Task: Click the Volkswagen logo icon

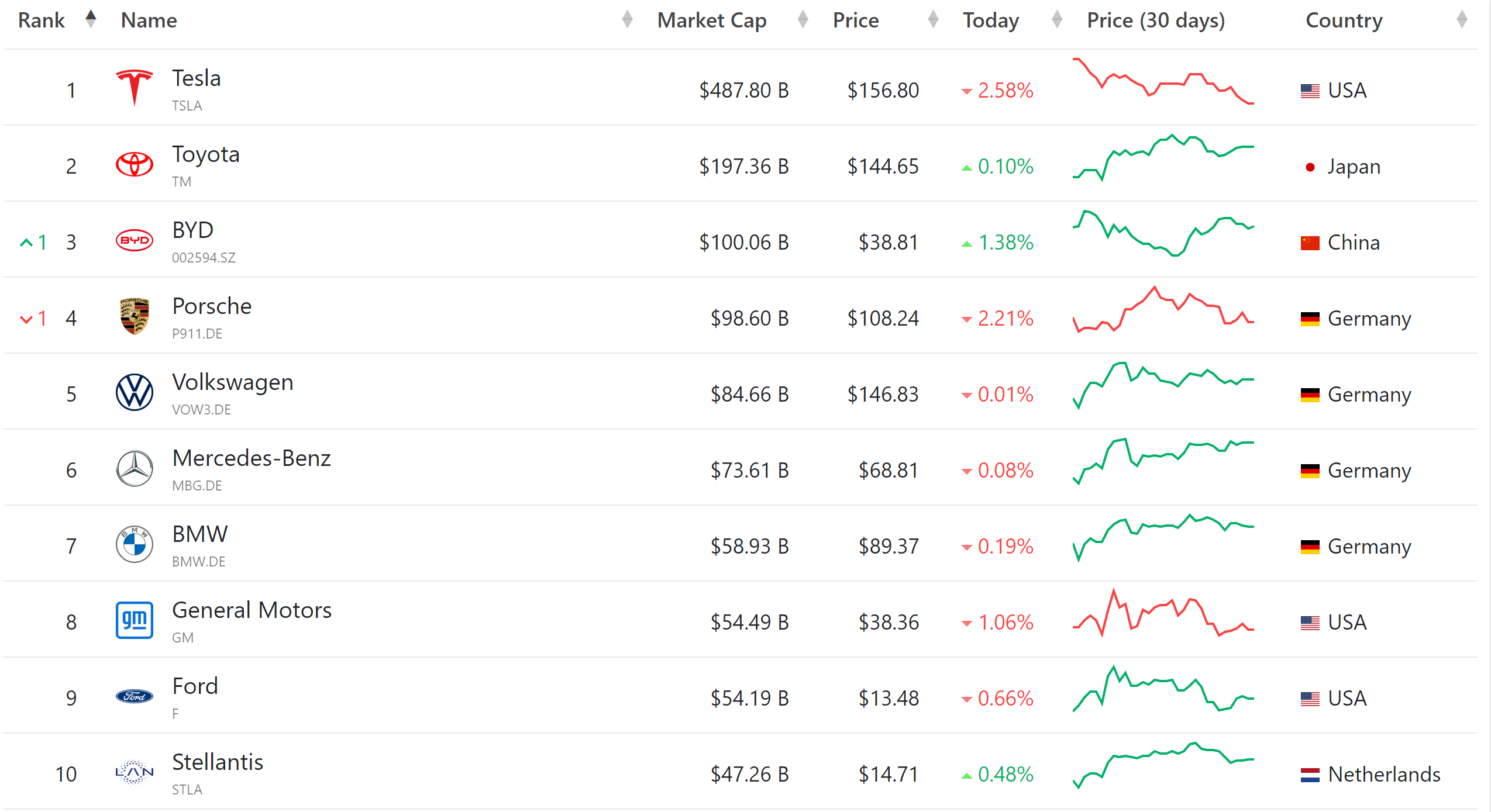Action: (x=135, y=392)
